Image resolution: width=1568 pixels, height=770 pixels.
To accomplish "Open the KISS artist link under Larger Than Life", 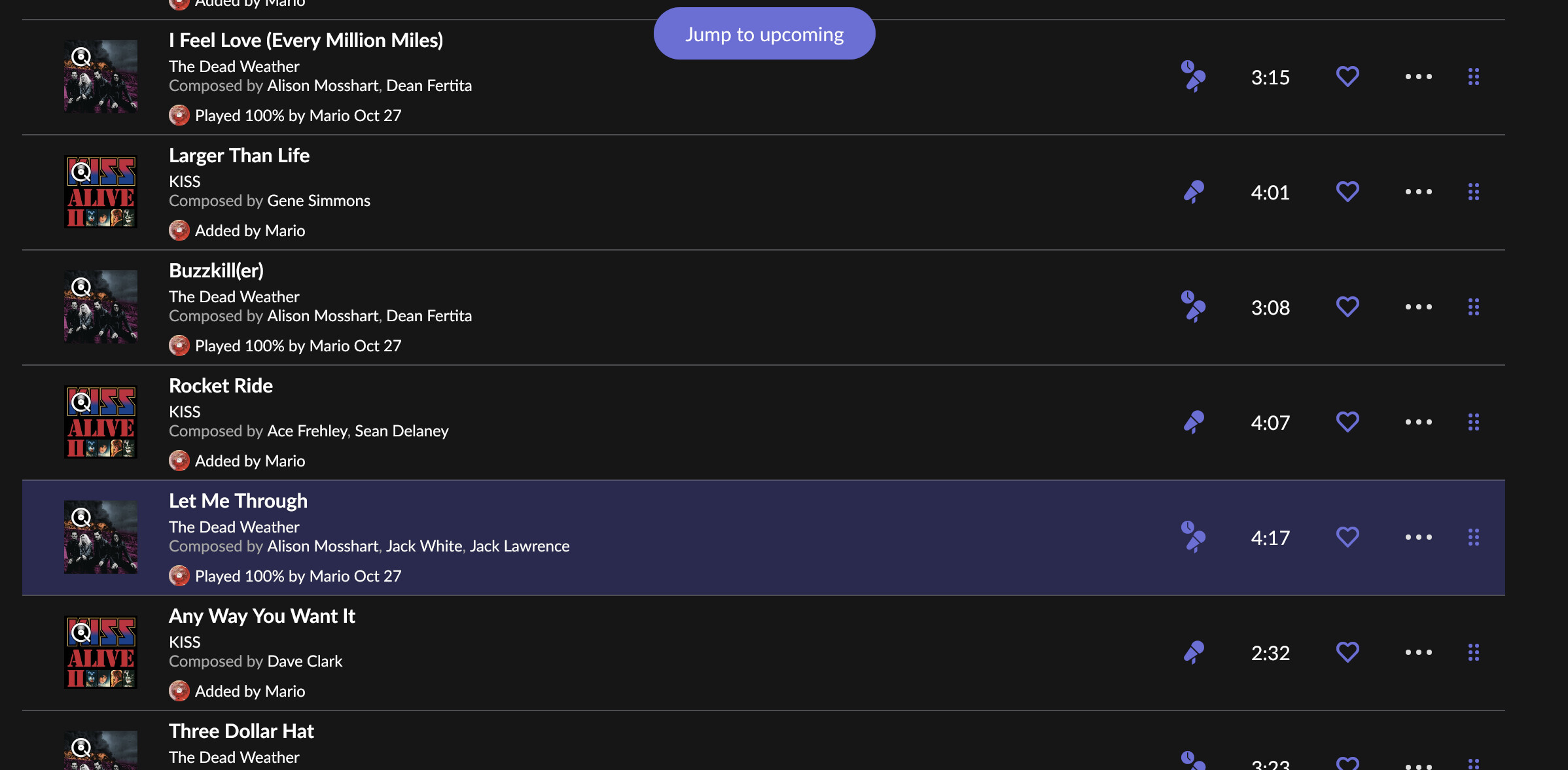I will pyautogui.click(x=185, y=181).
